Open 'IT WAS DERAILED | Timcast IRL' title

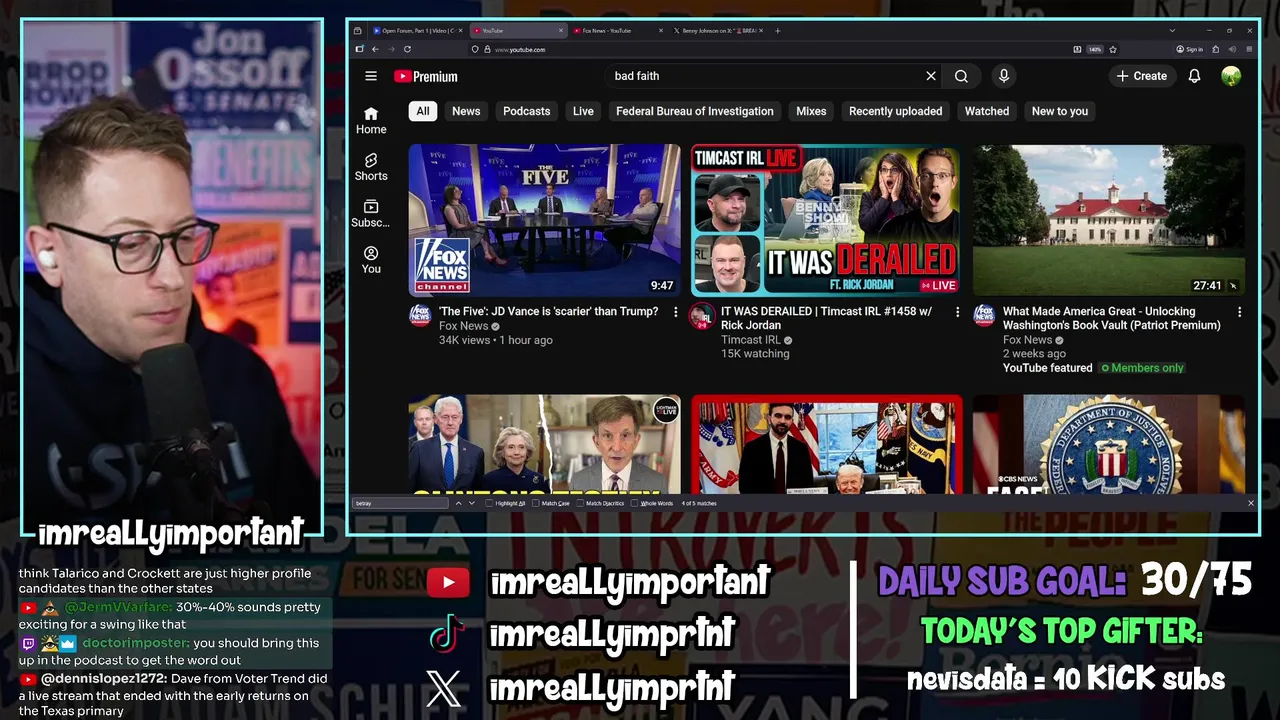click(826, 318)
